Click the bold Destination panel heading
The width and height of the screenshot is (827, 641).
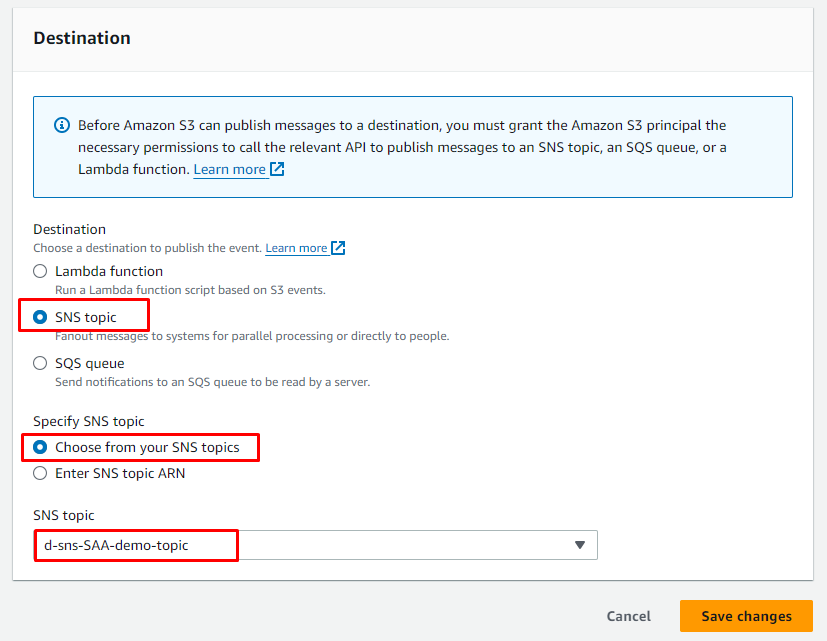[82, 38]
